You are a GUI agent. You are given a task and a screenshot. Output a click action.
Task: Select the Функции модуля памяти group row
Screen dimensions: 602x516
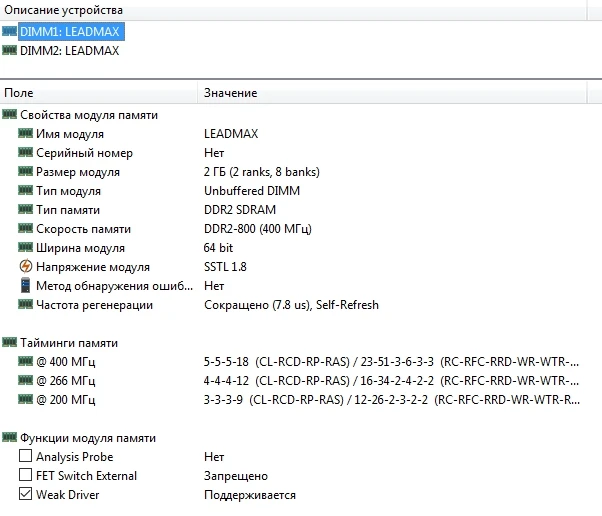click(88, 438)
